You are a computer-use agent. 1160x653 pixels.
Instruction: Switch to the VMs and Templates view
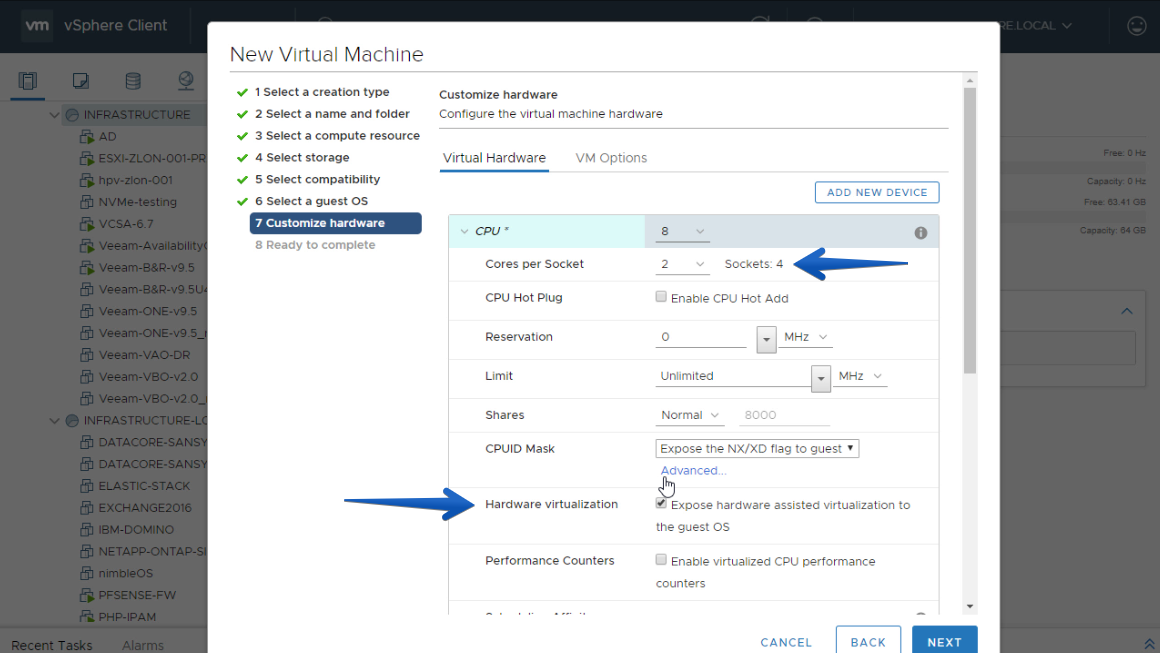(x=81, y=81)
